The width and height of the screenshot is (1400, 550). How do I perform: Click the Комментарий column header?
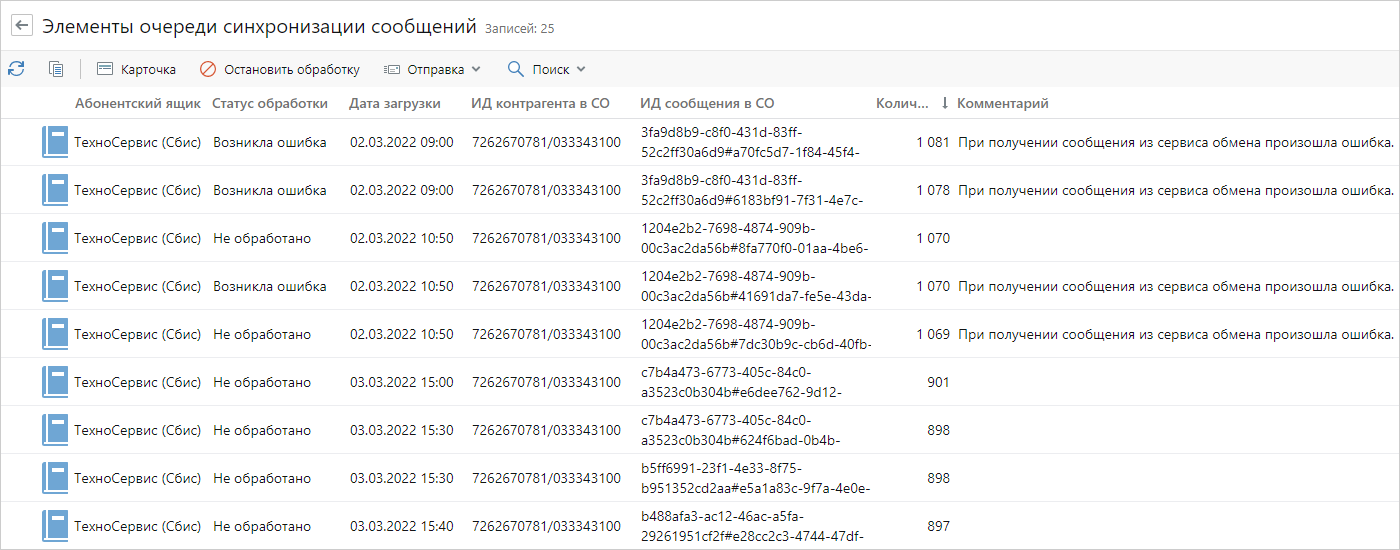tap(1002, 103)
